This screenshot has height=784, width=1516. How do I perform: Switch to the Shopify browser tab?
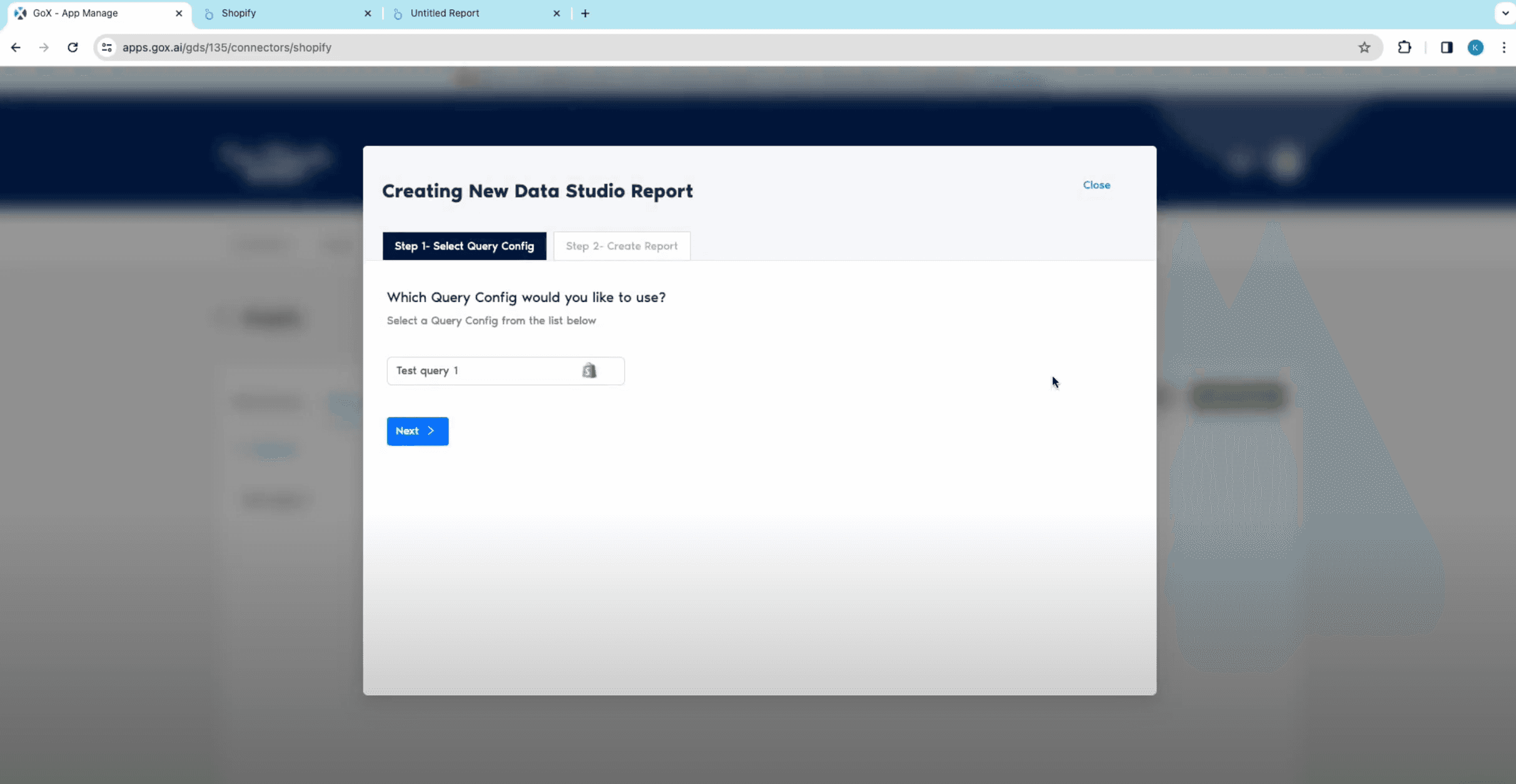(x=281, y=13)
